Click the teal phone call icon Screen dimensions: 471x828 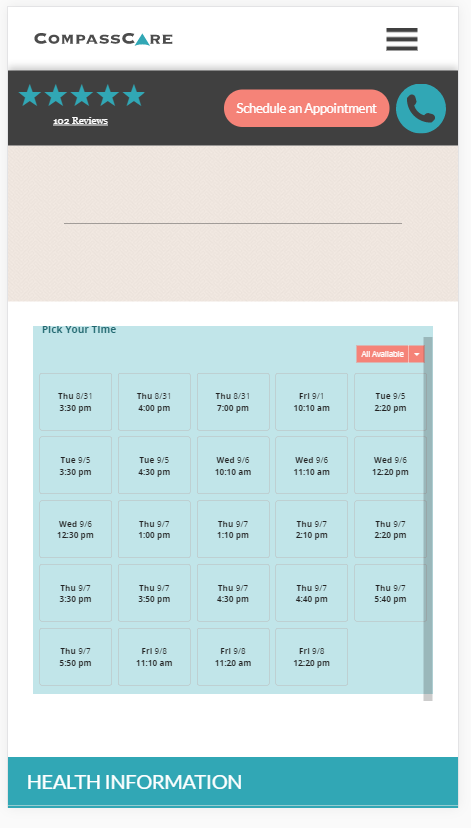click(421, 108)
